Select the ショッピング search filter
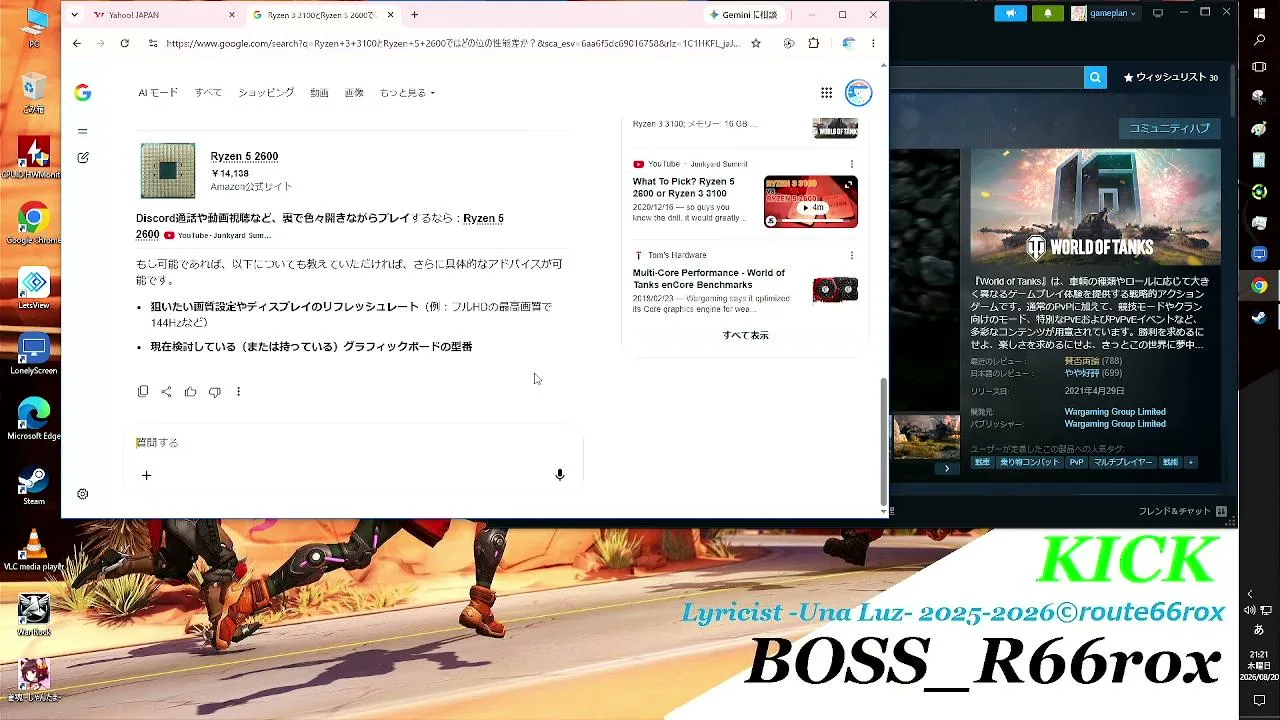 (266, 93)
